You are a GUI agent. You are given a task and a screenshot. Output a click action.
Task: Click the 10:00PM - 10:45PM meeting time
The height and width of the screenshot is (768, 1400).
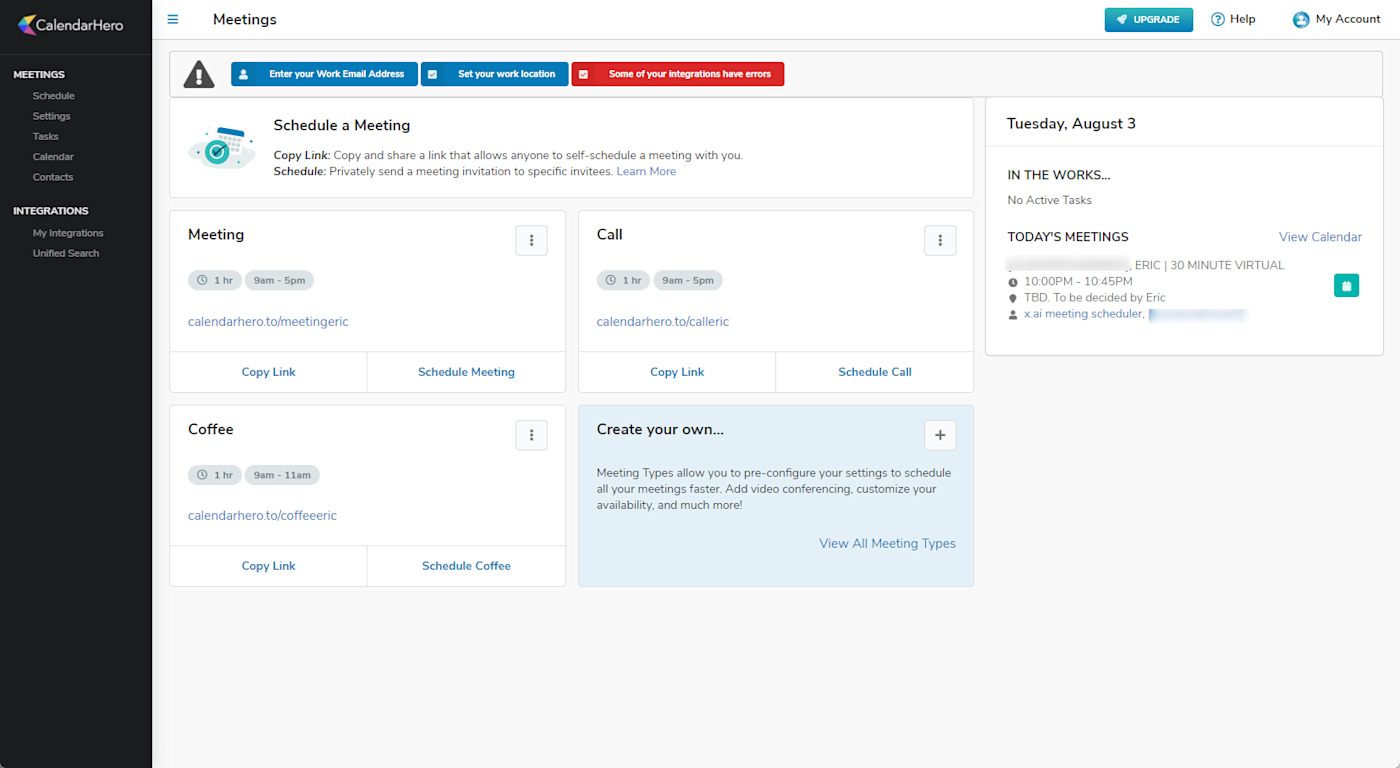click(x=1078, y=282)
